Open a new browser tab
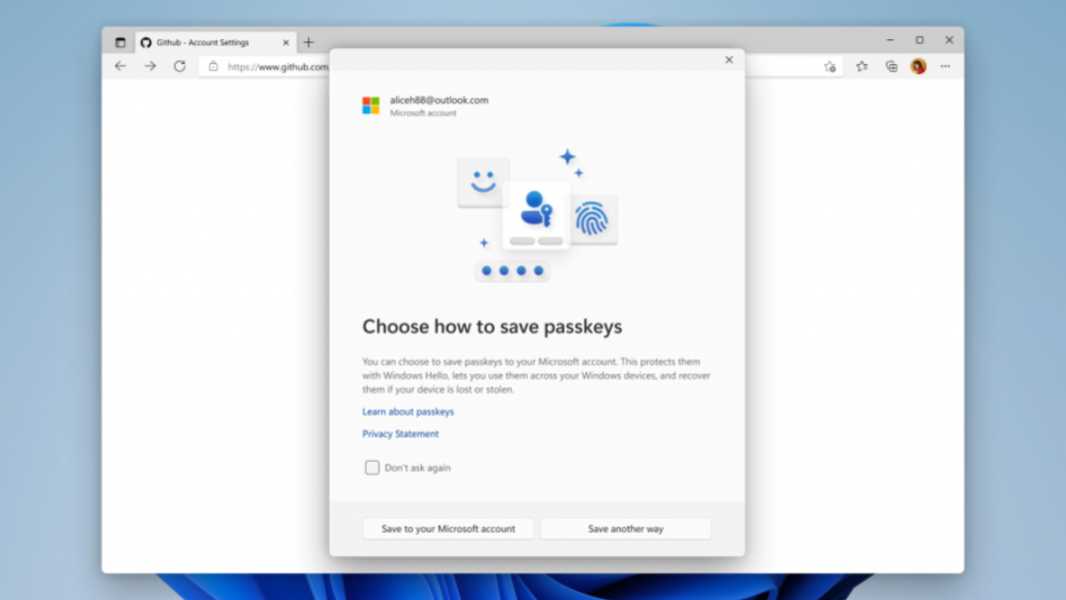Viewport: 1066px width, 600px height. tap(308, 42)
